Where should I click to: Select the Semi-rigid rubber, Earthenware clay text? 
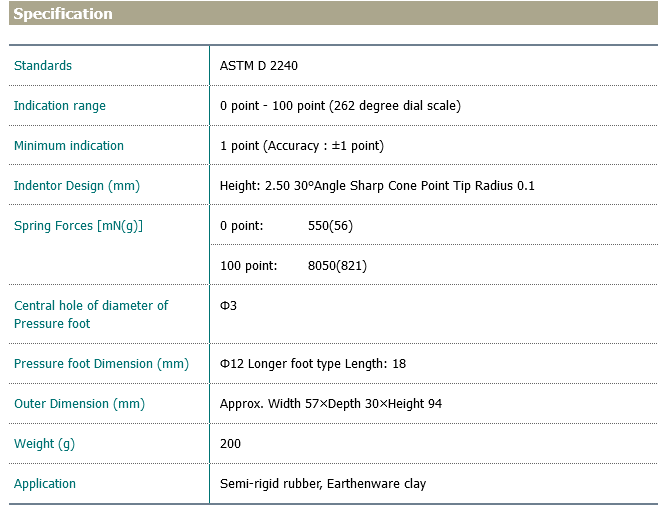(x=323, y=484)
